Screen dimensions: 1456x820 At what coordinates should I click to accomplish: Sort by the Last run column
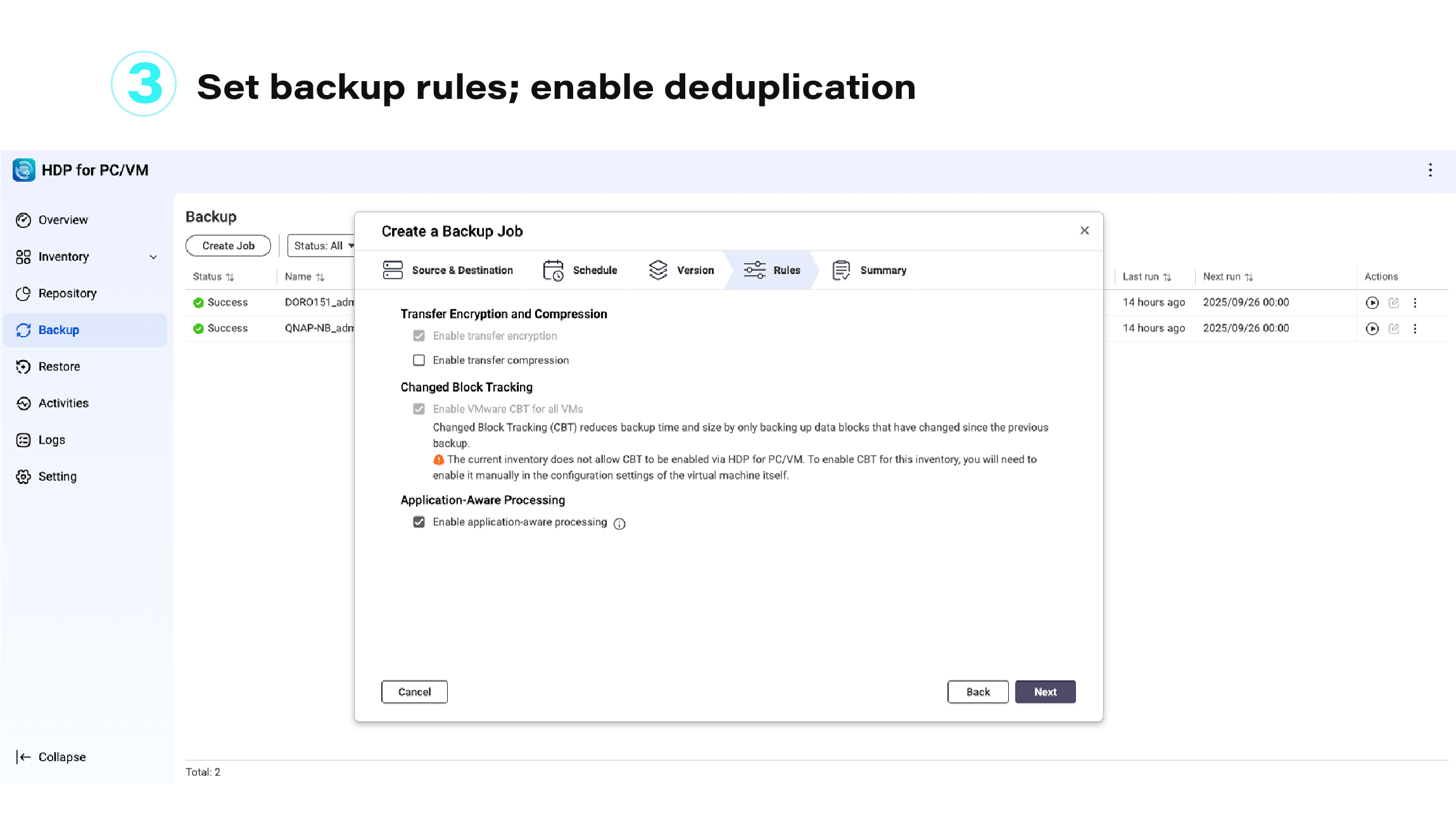pos(1147,277)
